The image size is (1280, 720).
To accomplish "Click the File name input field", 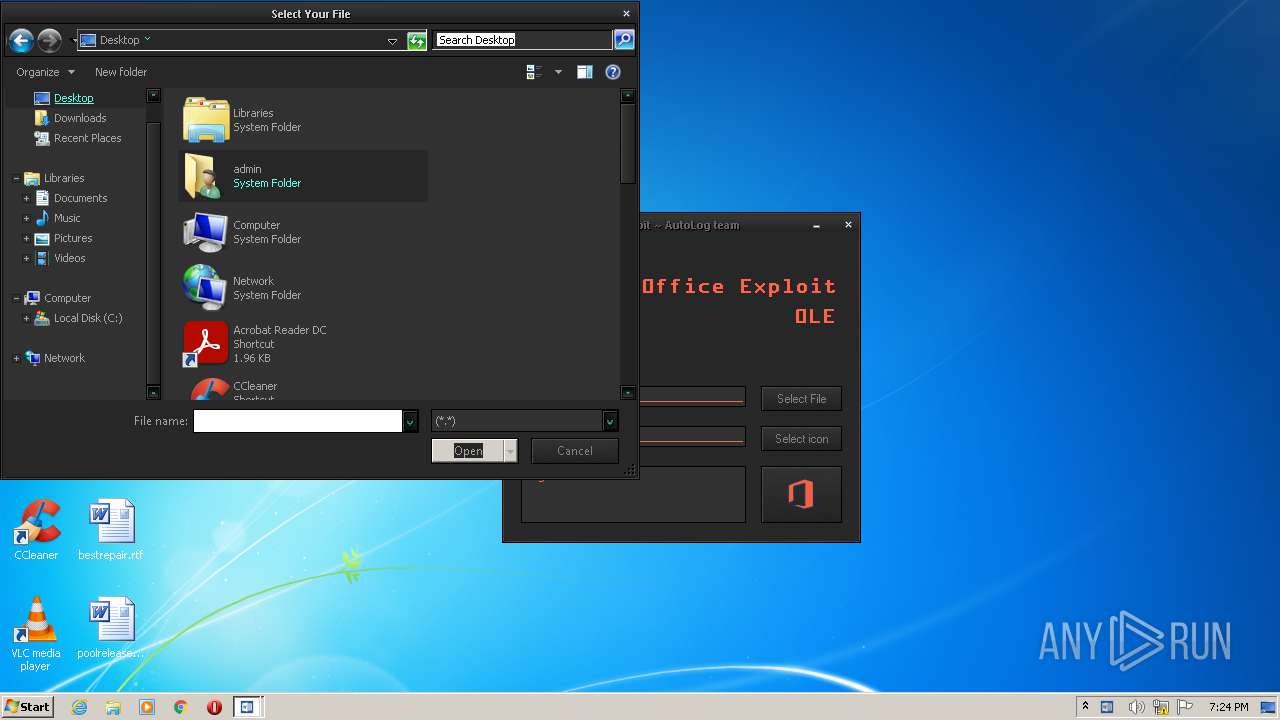I will [x=297, y=422].
